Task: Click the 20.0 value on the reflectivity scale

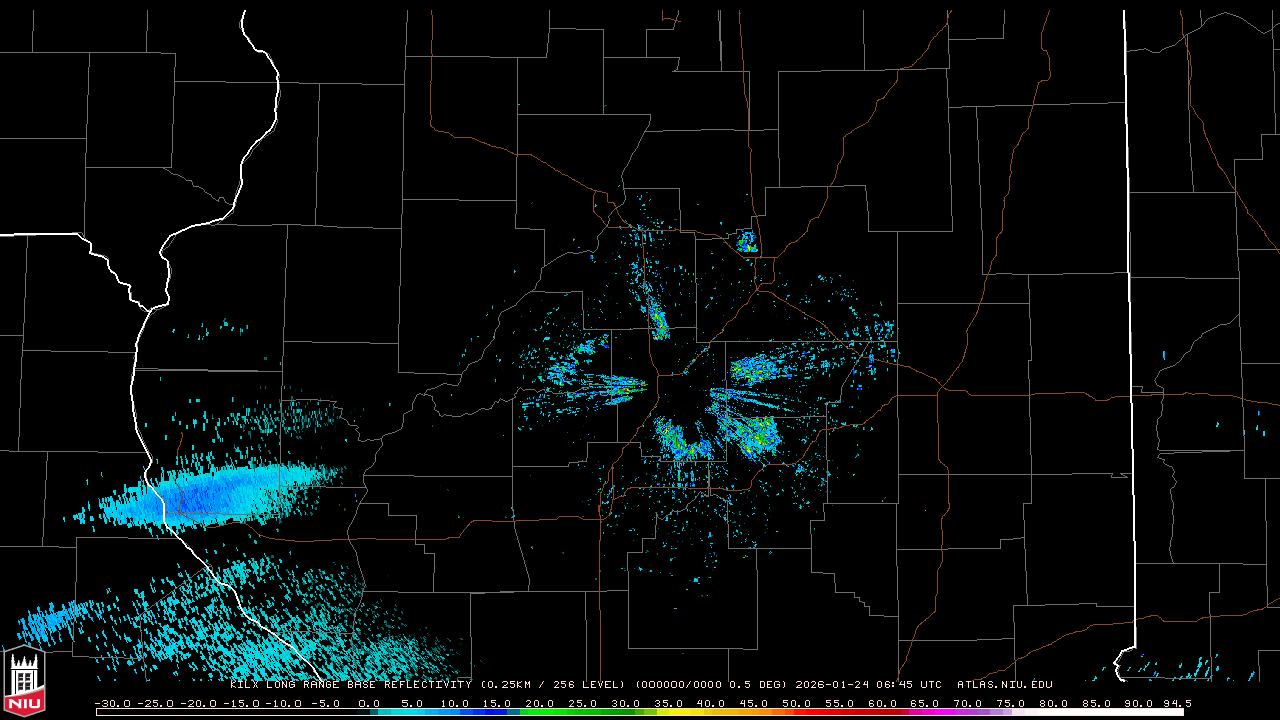Action: click(541, 704)
